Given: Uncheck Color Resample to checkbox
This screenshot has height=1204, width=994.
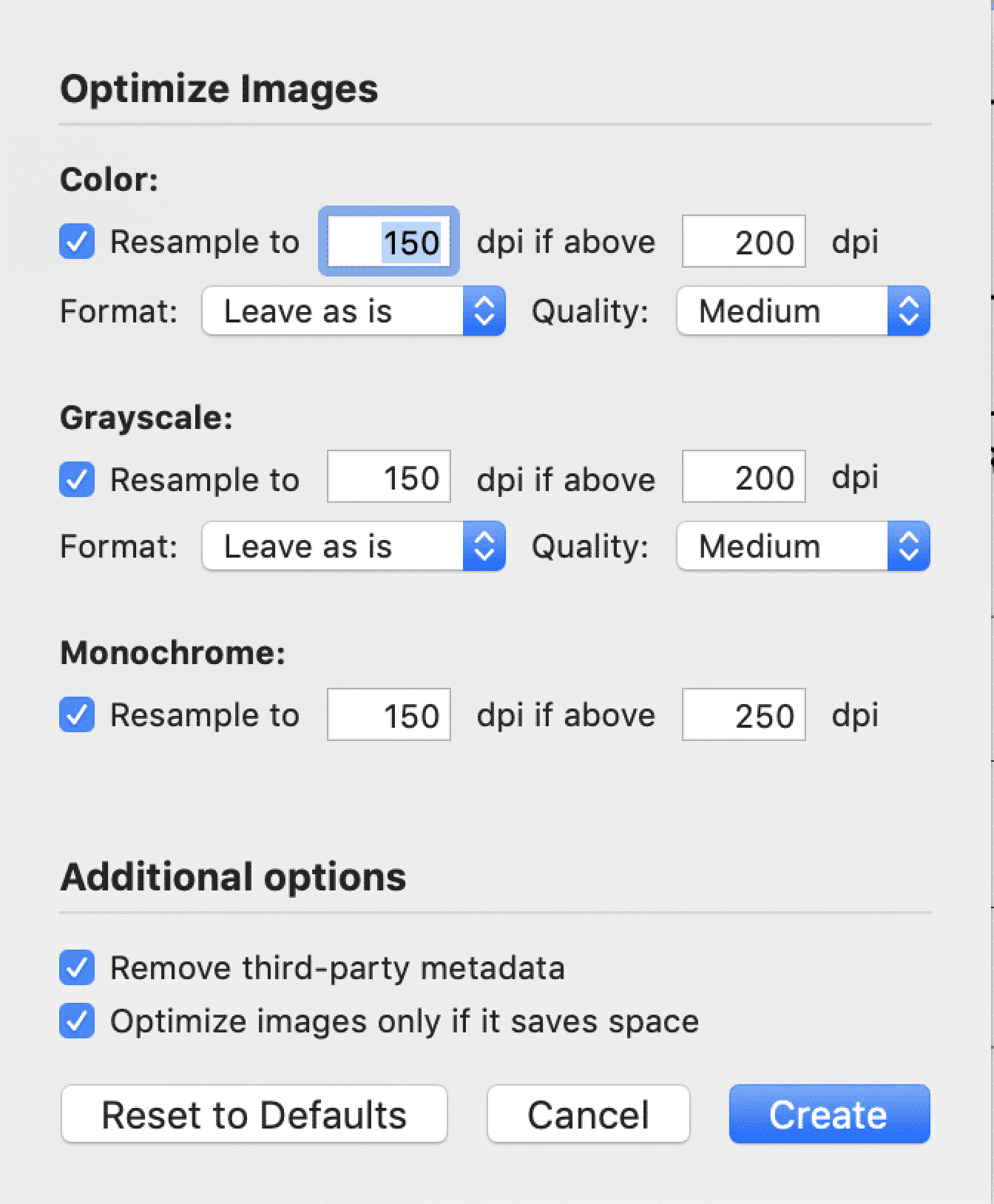Looking at the screenshot, I should (x=77, y=242).
